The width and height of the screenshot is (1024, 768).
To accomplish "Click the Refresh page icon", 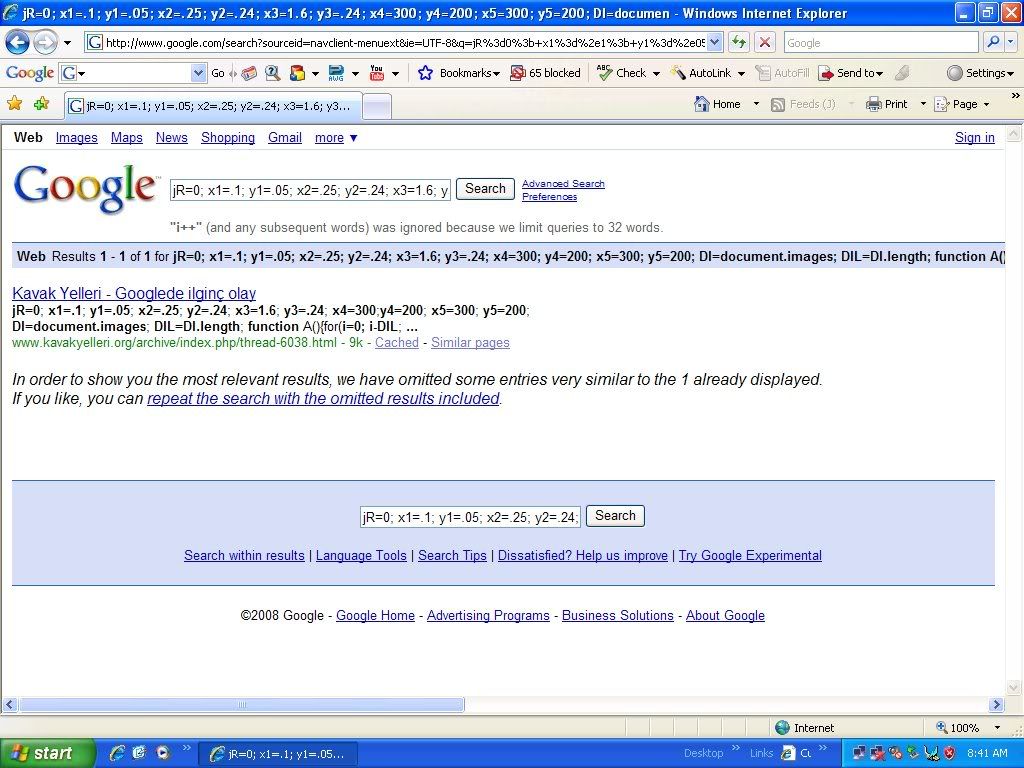I will click(739, 42).
